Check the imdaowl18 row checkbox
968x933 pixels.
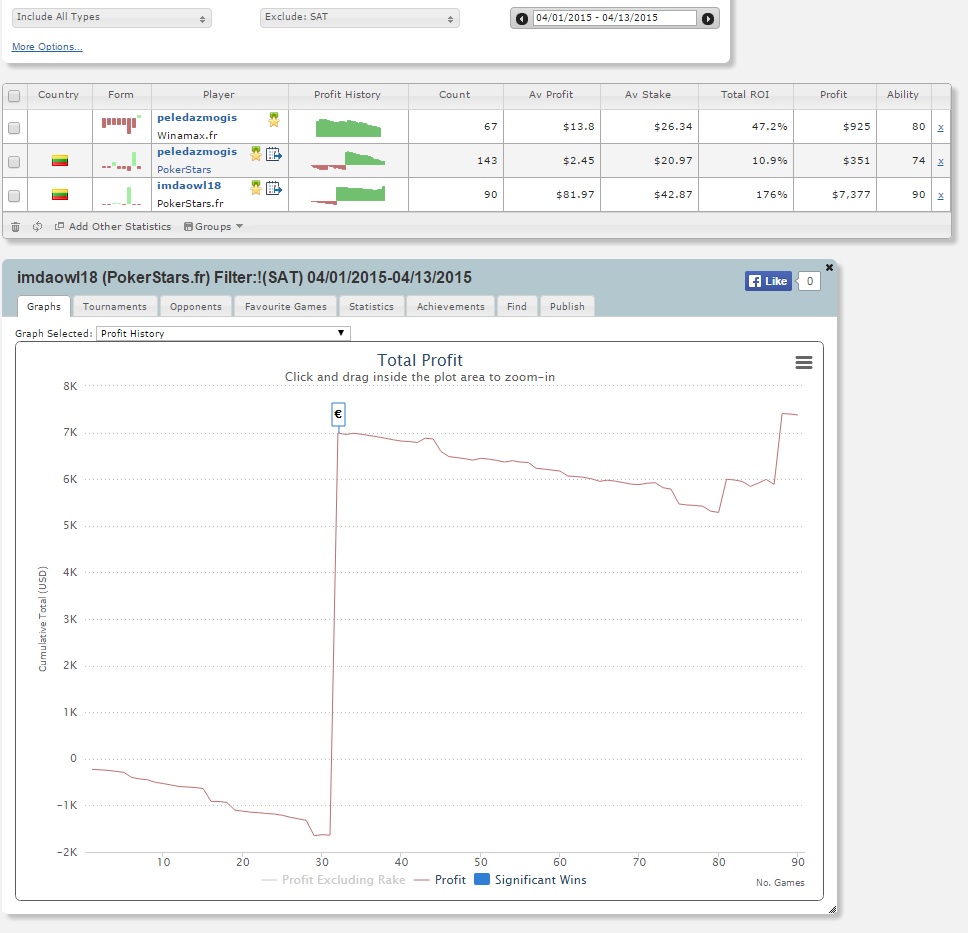tap(14, 196)
